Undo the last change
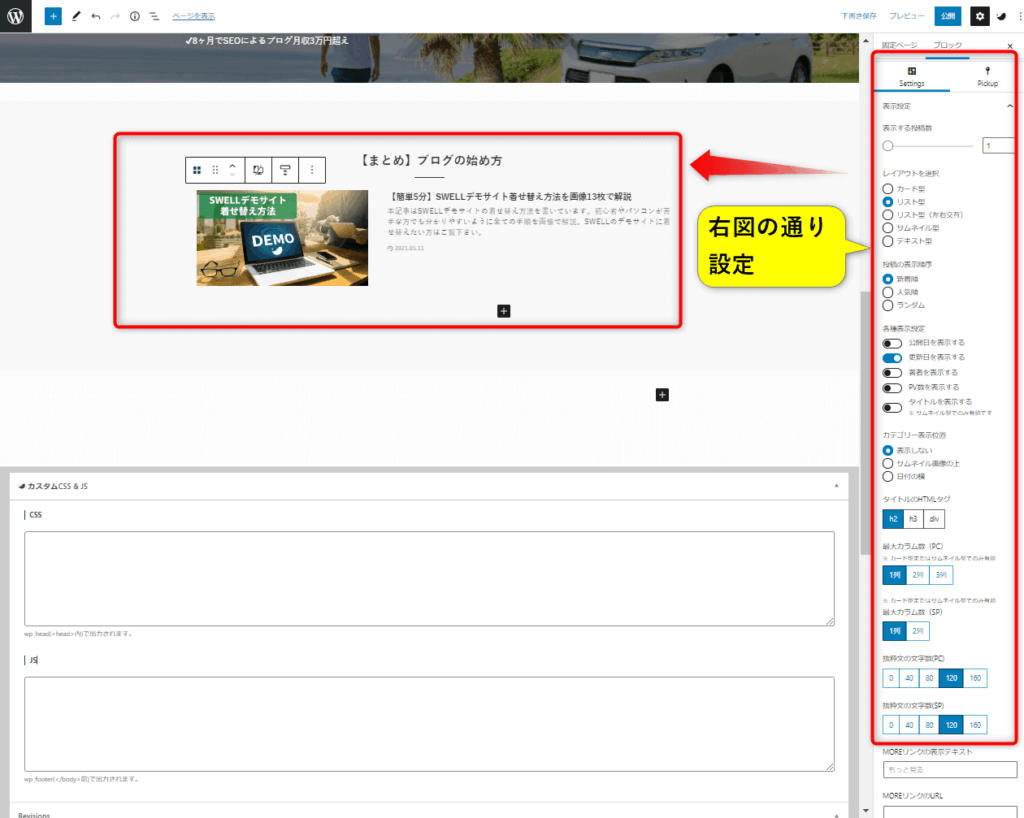1024x818 pixels. coord(96,16)
